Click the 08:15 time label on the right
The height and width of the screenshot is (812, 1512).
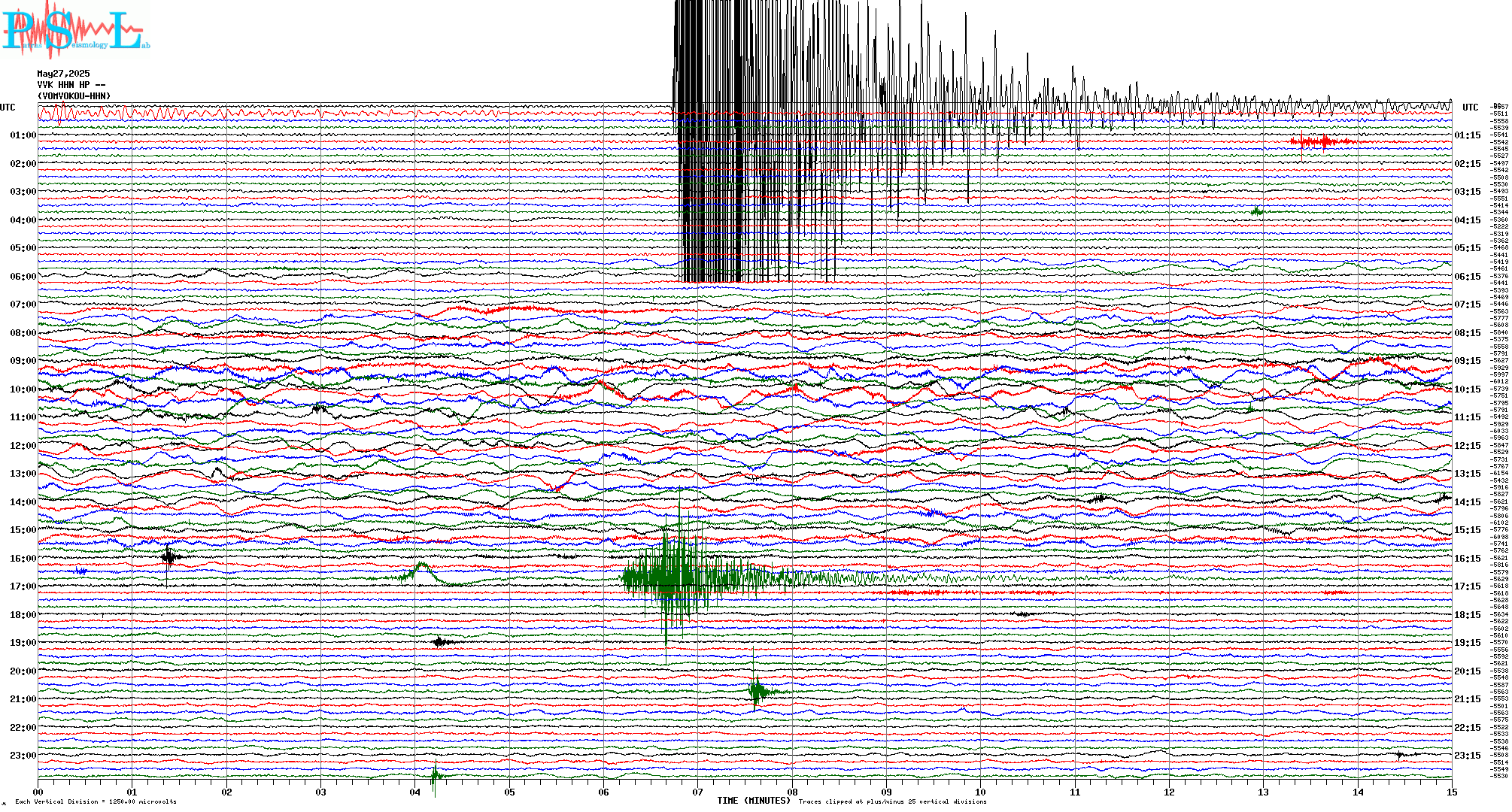1468,333
